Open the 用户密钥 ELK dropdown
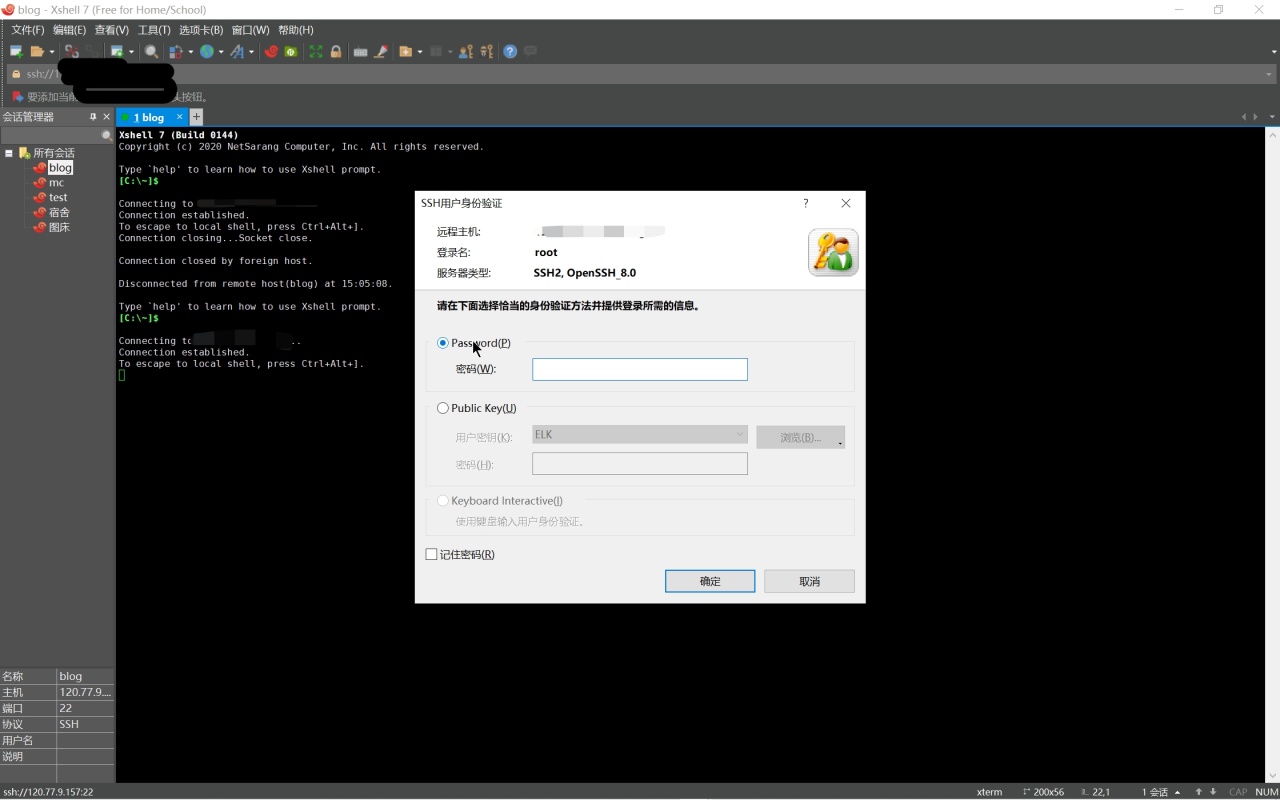 tap(640, 434)
